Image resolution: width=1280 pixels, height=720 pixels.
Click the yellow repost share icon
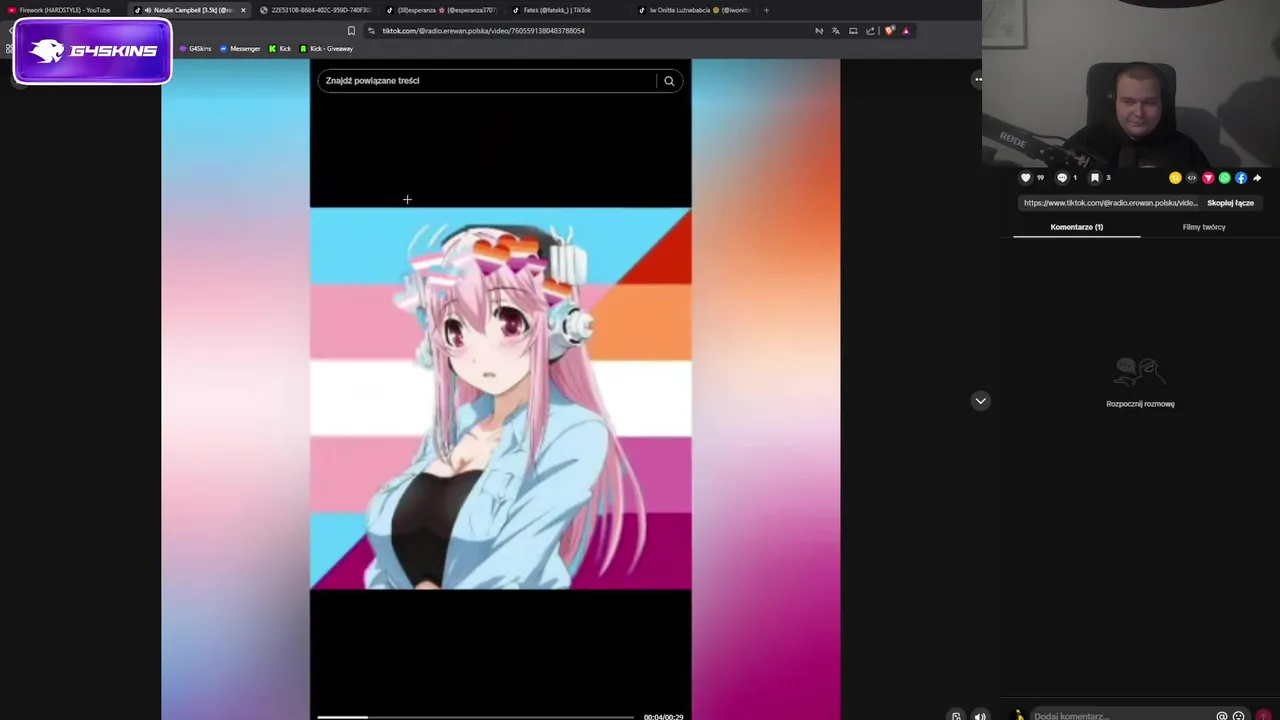click(x=1175, y=178)
